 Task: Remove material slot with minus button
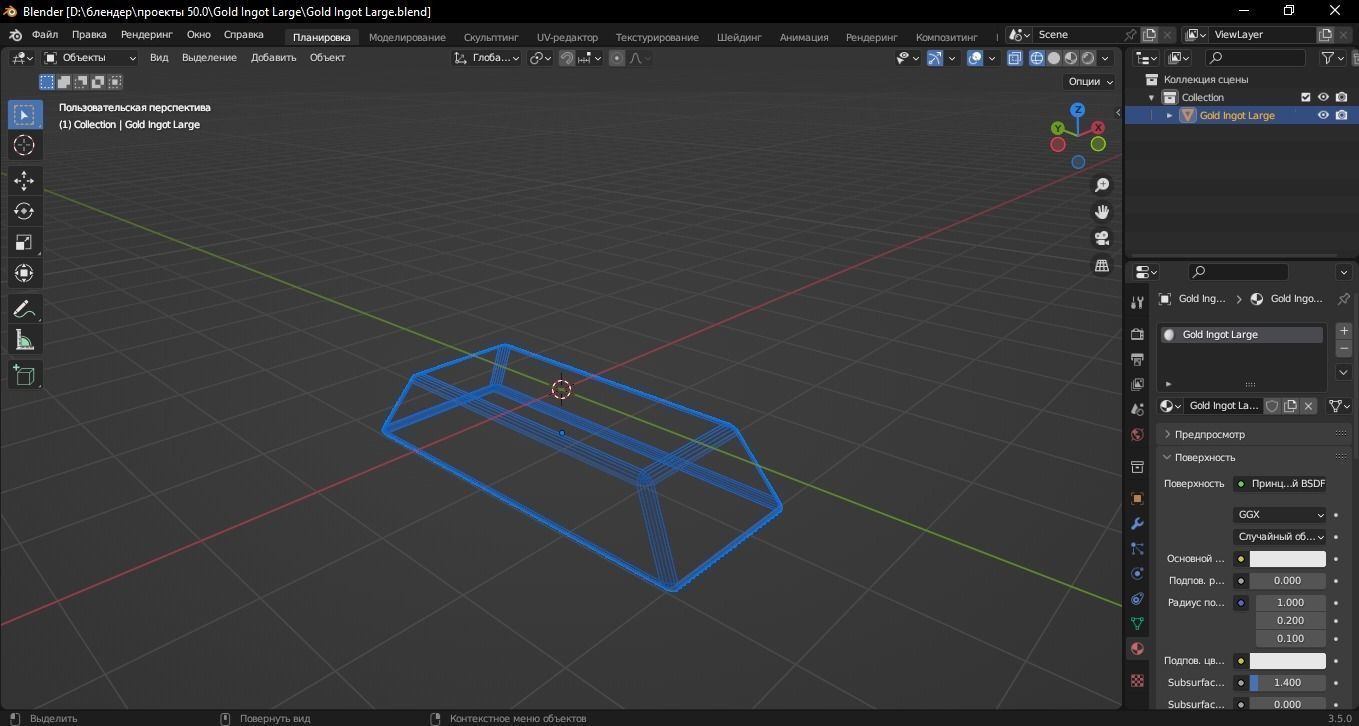pos(1344,349)
